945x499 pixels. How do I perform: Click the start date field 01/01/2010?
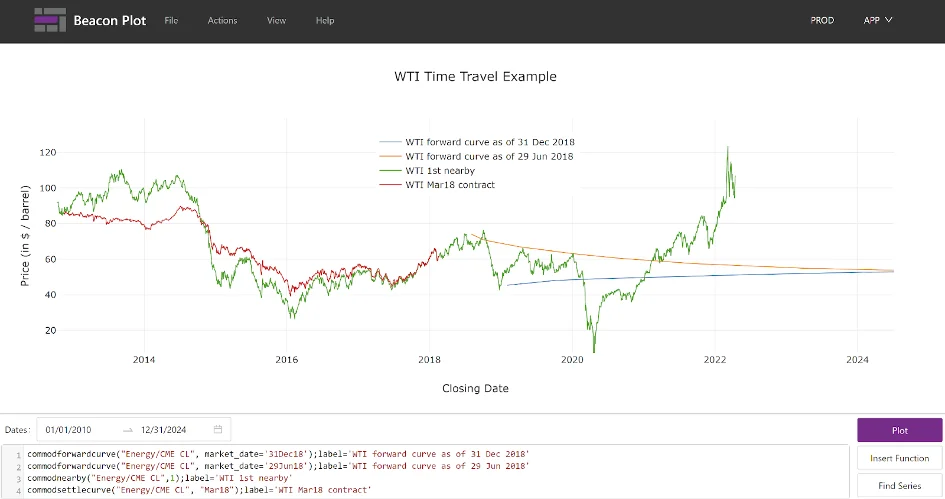click(x=68, y=430)
